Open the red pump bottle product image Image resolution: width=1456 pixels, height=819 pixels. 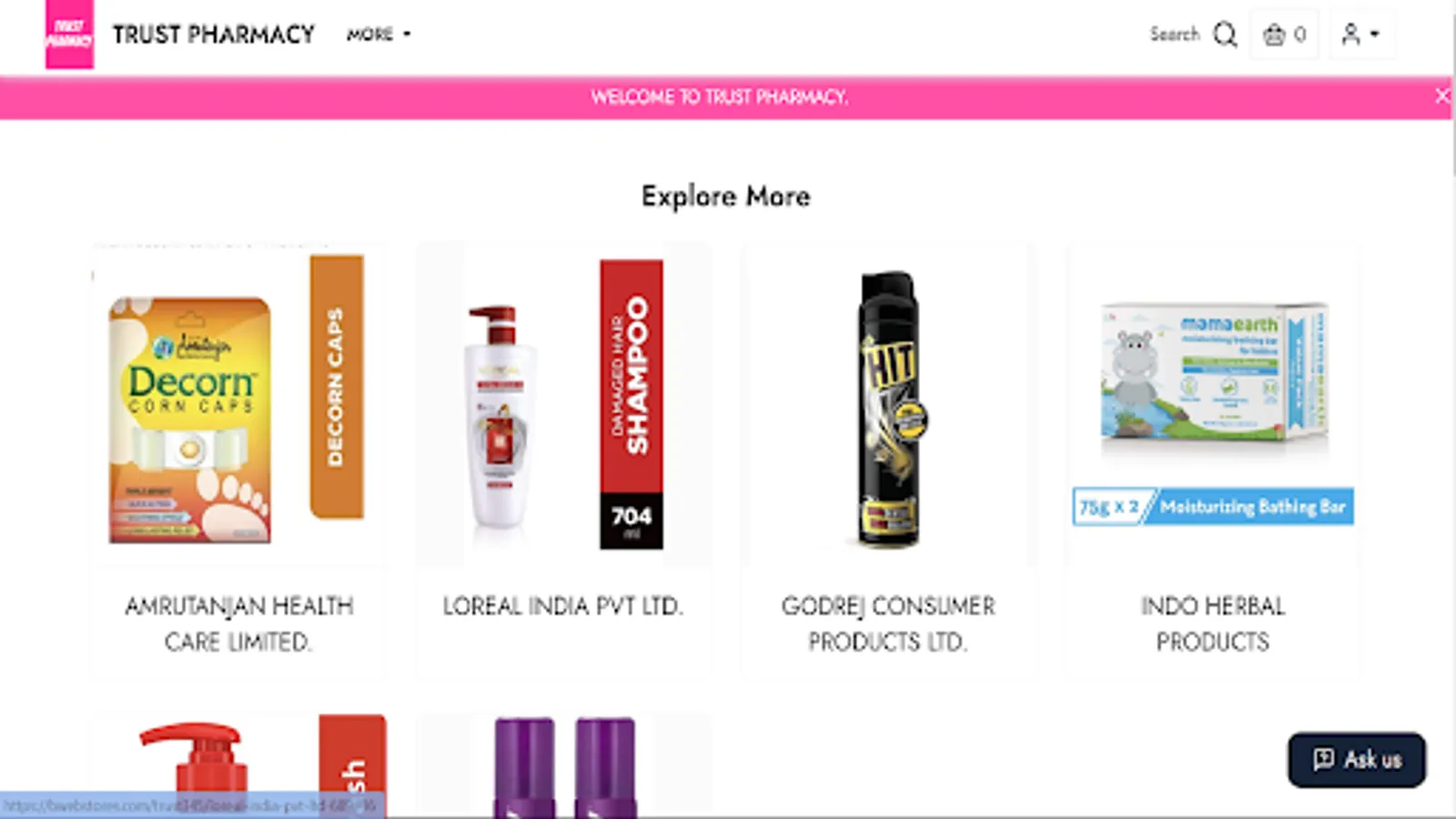coord(238,766)
